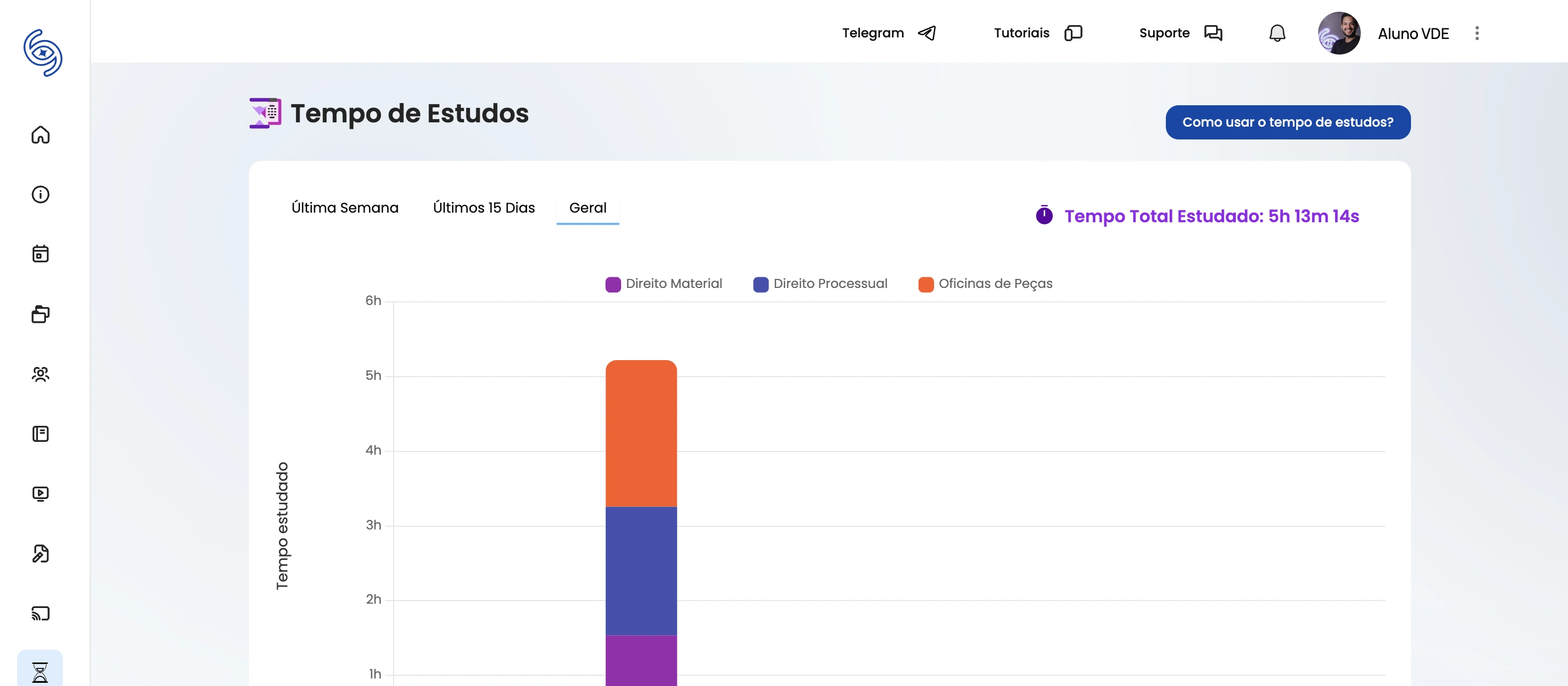Click the community people sidebar icon
The image size is (1568, 686).
pos(40,374)
